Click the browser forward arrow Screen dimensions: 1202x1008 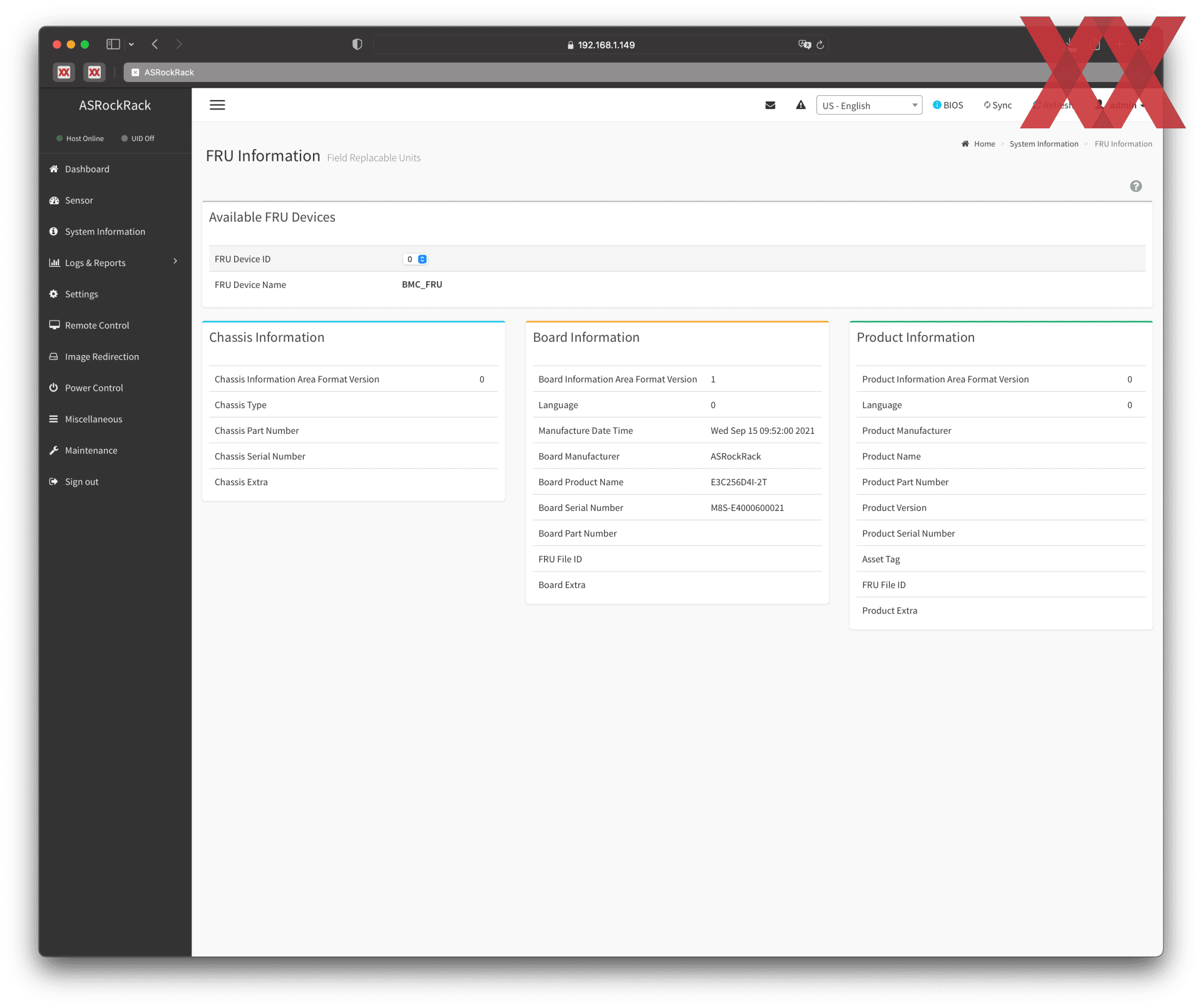[179, 44]
